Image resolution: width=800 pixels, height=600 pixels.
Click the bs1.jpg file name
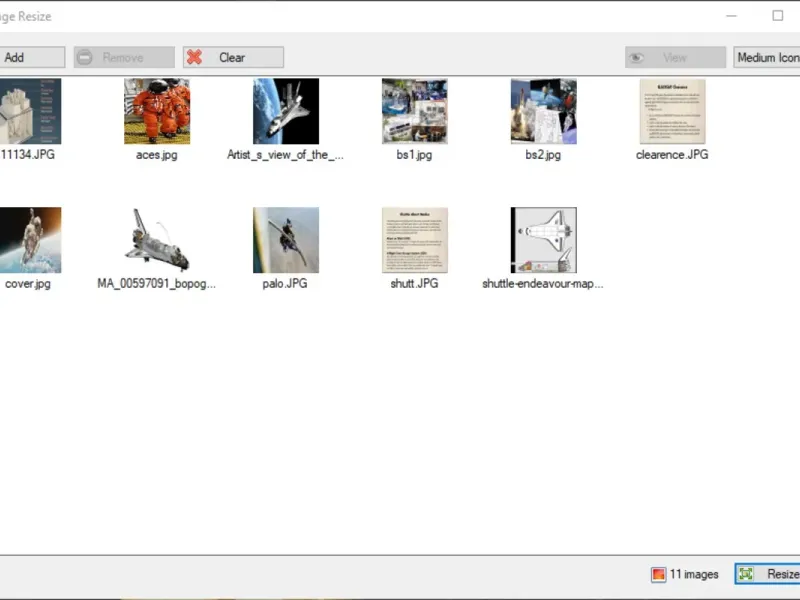414,155
